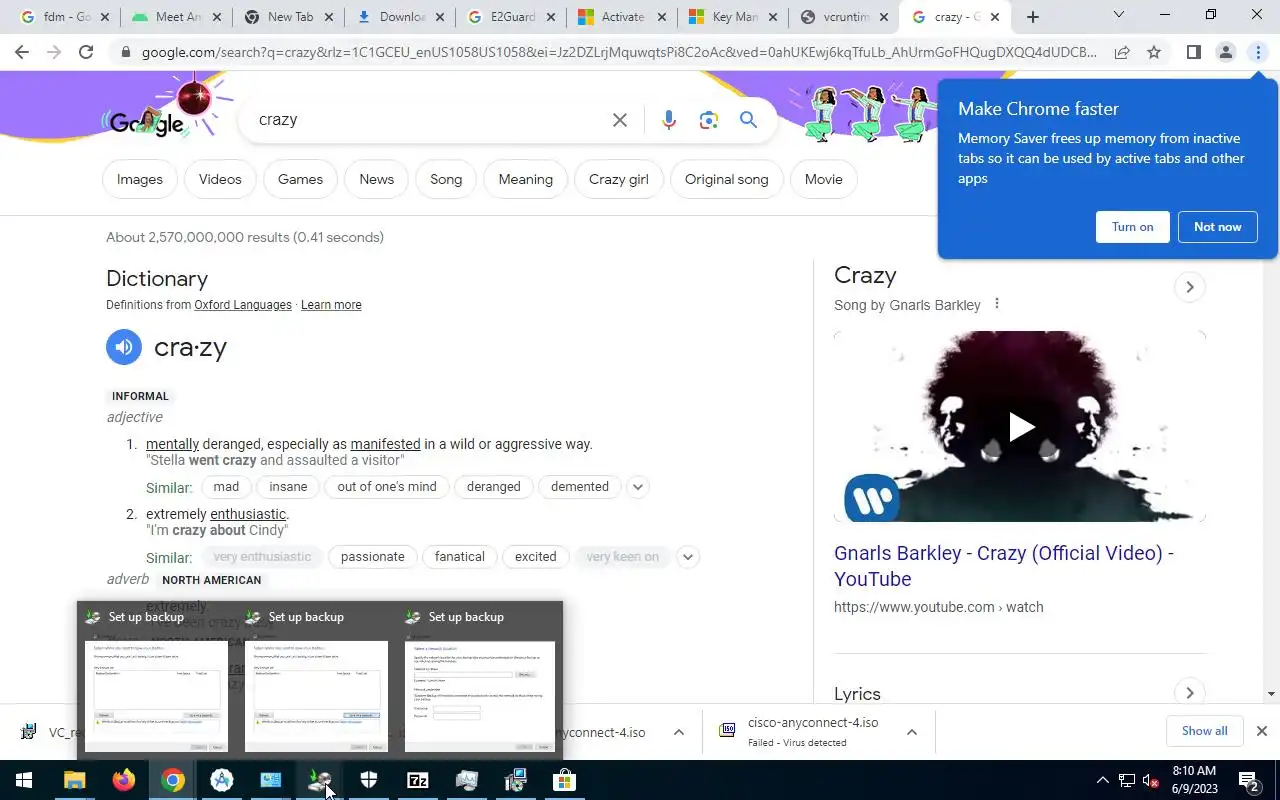The height and width of the screenshot is (800, 1280).
Task: Start voice search with microphone icon
Action: click(x=669, y=120)
